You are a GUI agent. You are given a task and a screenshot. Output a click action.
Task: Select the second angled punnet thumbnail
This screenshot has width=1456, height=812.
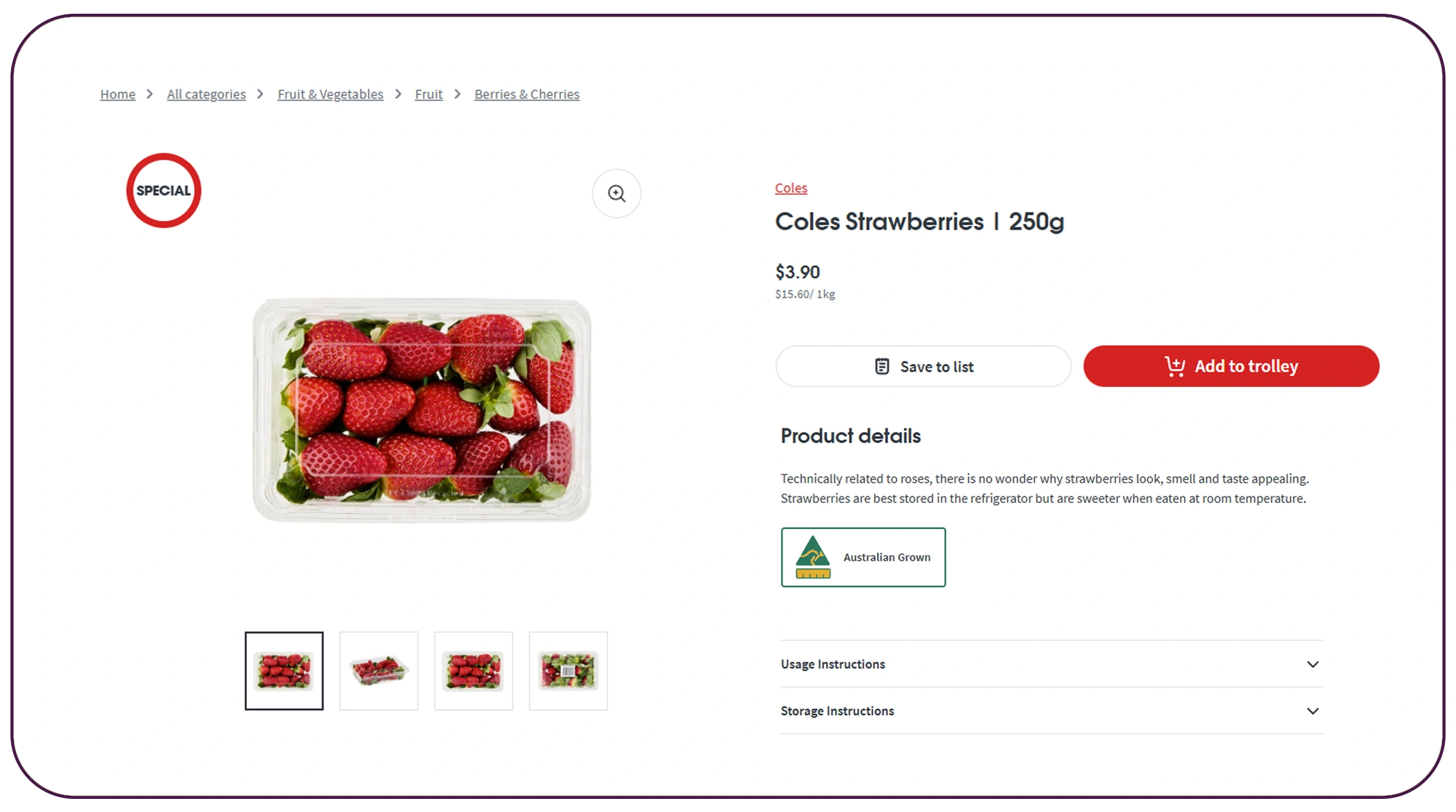point(379,671)
